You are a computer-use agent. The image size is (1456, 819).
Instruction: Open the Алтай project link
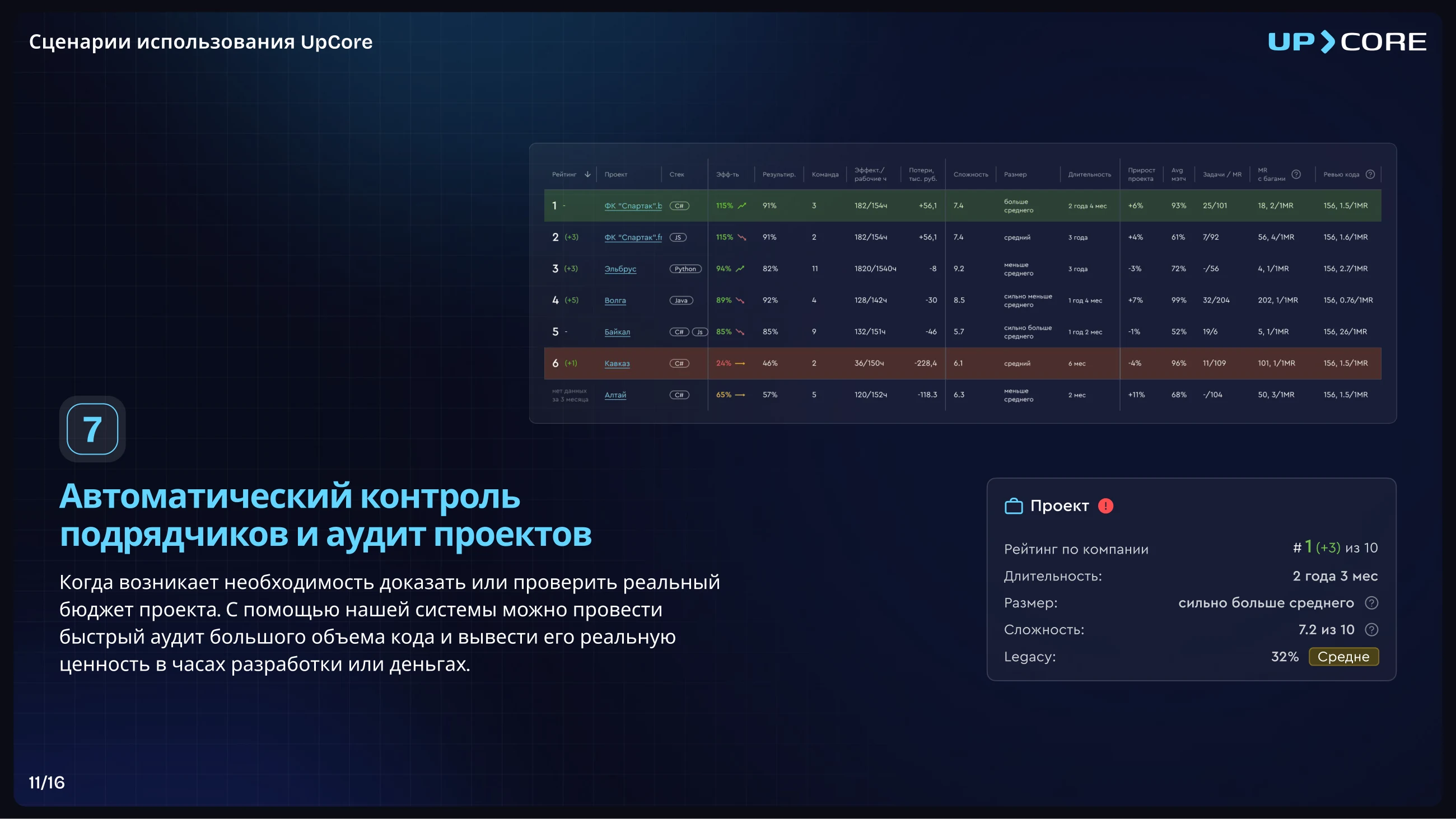tap(615, 395)
